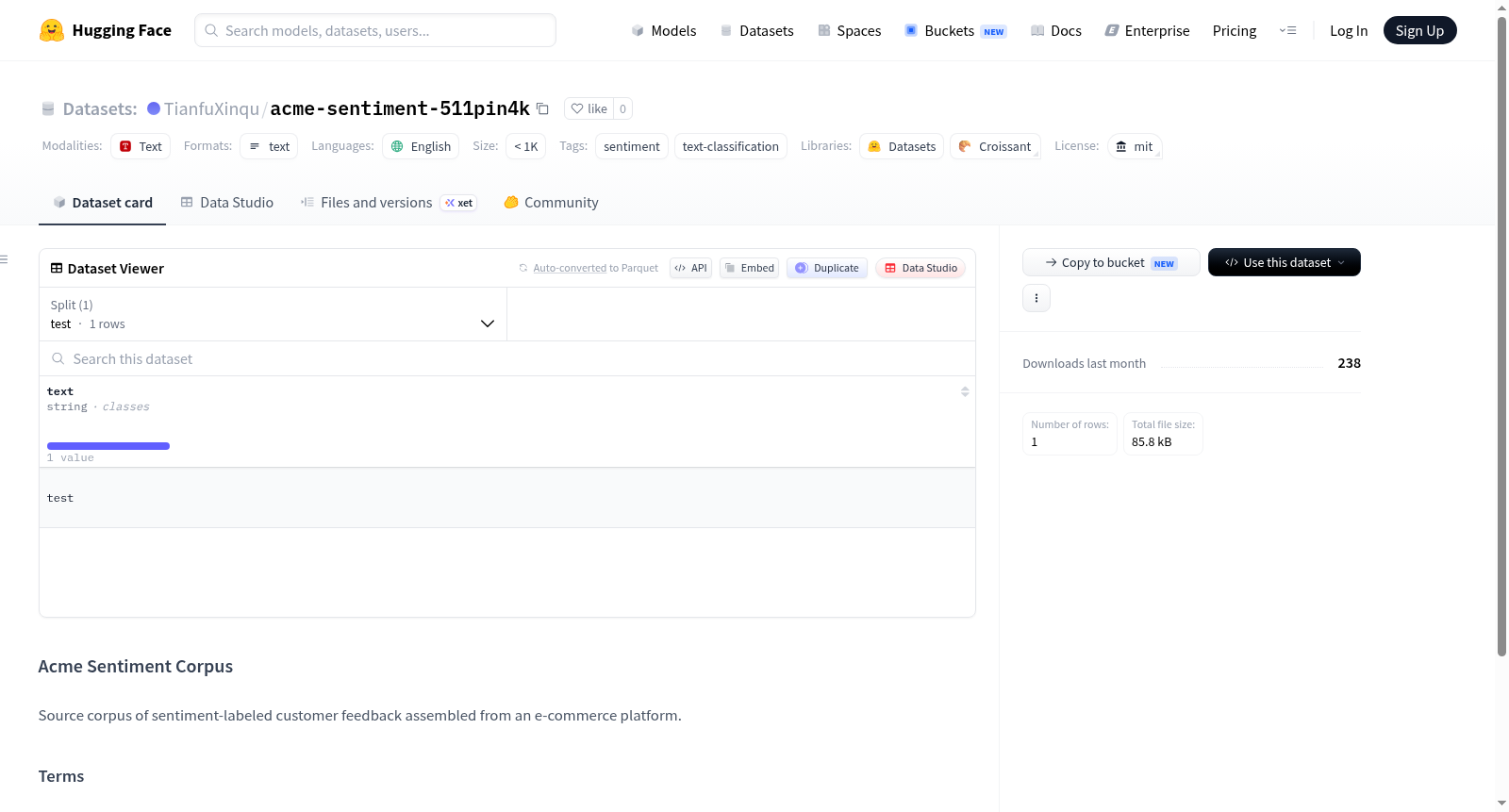1509x812 pixels.
Task: Open Buckets in the top navigation
Action: pyautogui.click(x=955, y=30)
